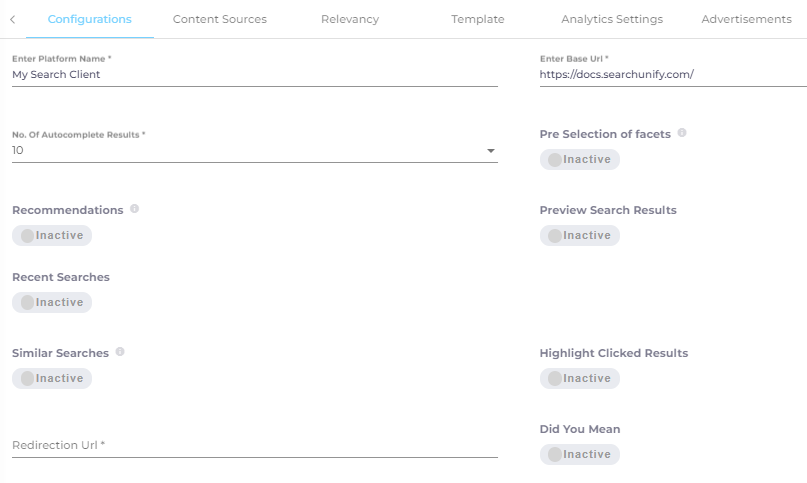
Task: Click info icon next to Similar Searches
Action: coord(120,352)
